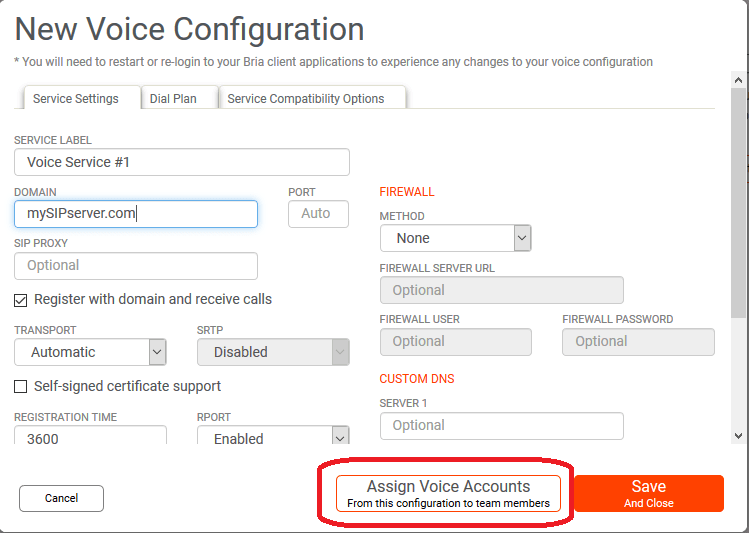Click the Custom DNS Server 1 field

(501, 425)
